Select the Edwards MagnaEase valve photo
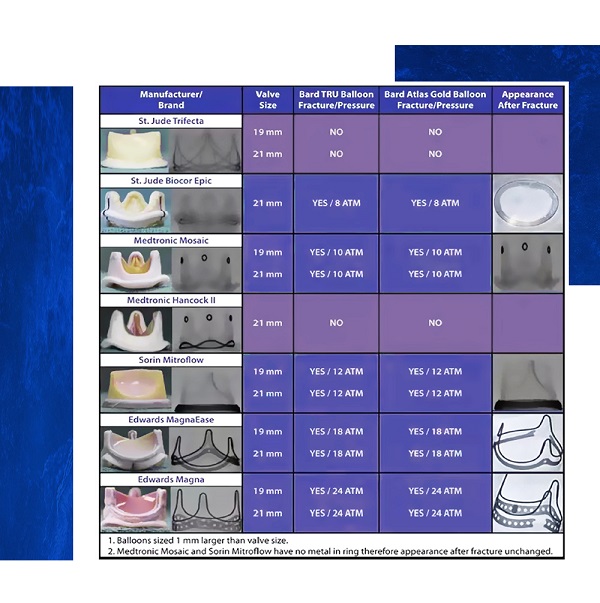600x603 pixels. coord(135,449)
